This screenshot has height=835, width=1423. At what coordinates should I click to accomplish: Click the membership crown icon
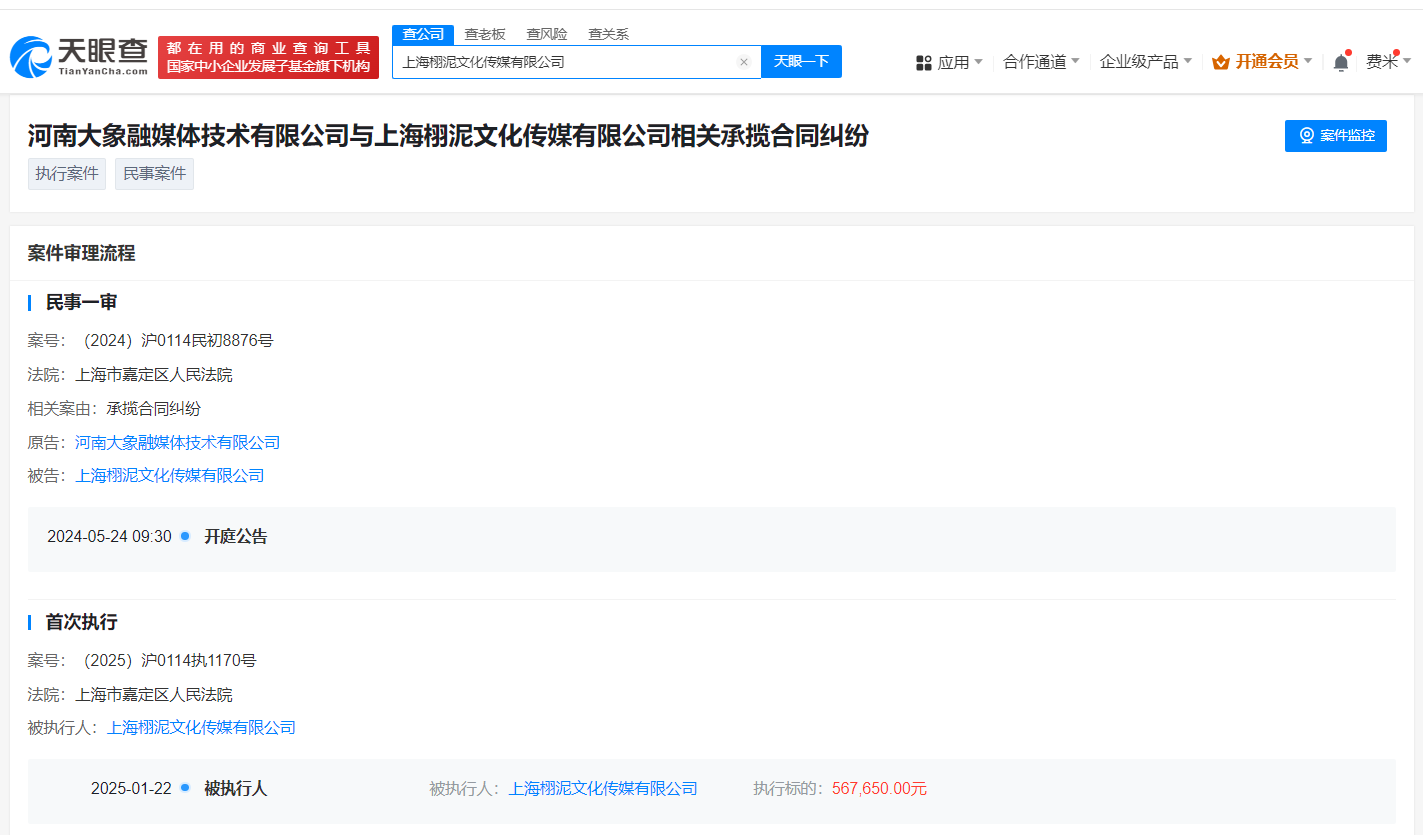[1220, 62]
